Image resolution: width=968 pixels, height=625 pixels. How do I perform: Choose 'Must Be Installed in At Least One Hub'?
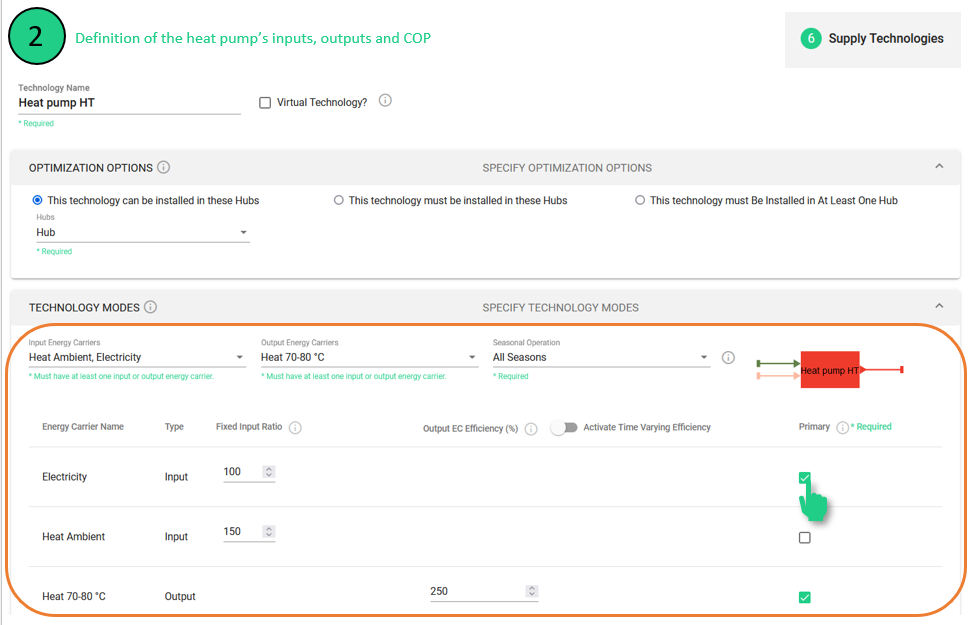click(640, 201)
